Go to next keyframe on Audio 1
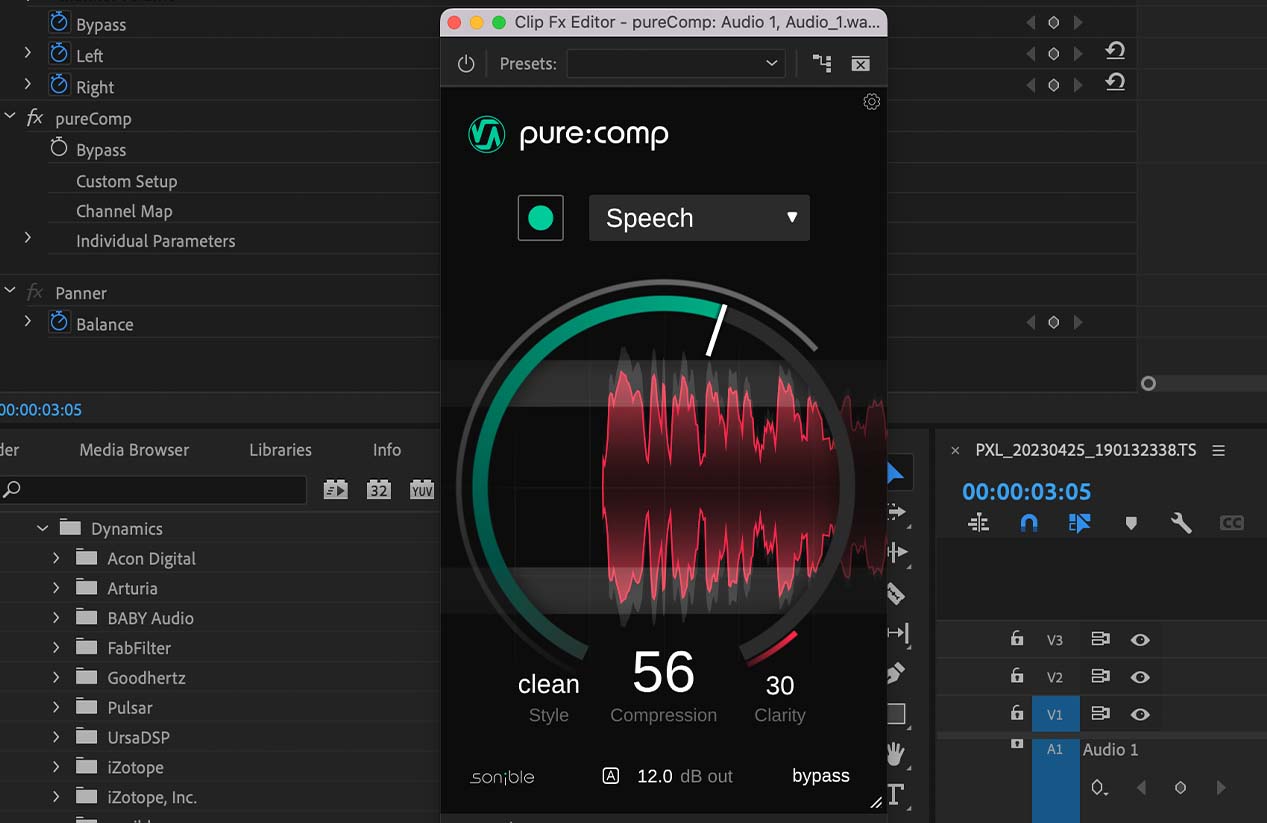 point(1220,788)
